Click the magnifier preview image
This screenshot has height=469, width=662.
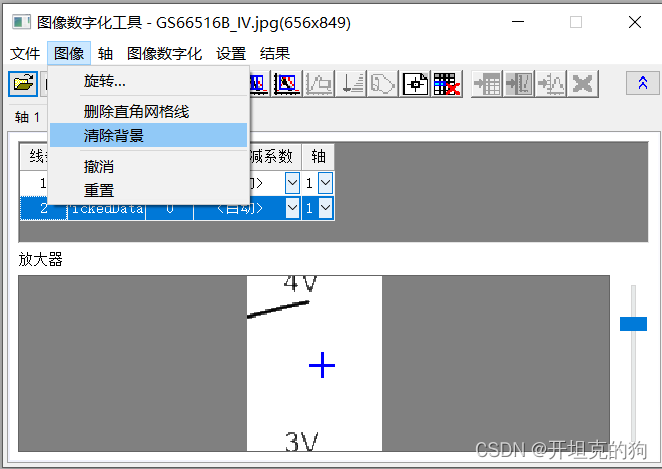(314, 363)
